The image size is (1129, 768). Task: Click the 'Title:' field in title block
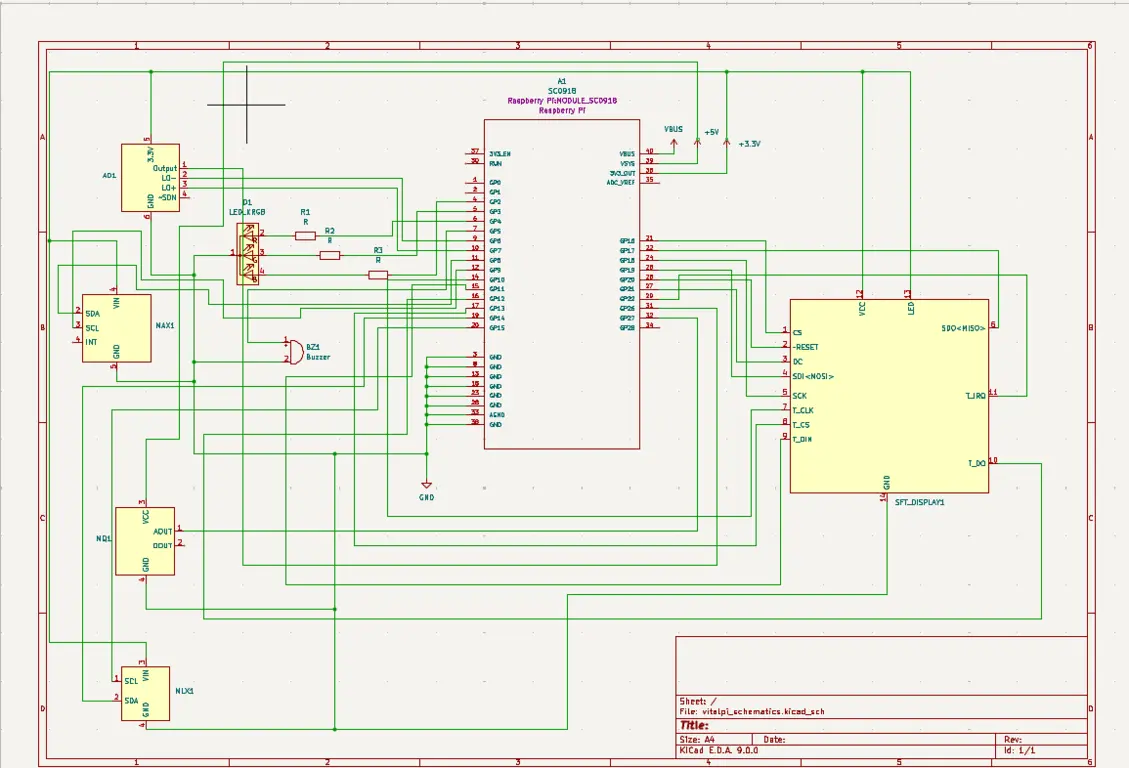tap(694, 726)
